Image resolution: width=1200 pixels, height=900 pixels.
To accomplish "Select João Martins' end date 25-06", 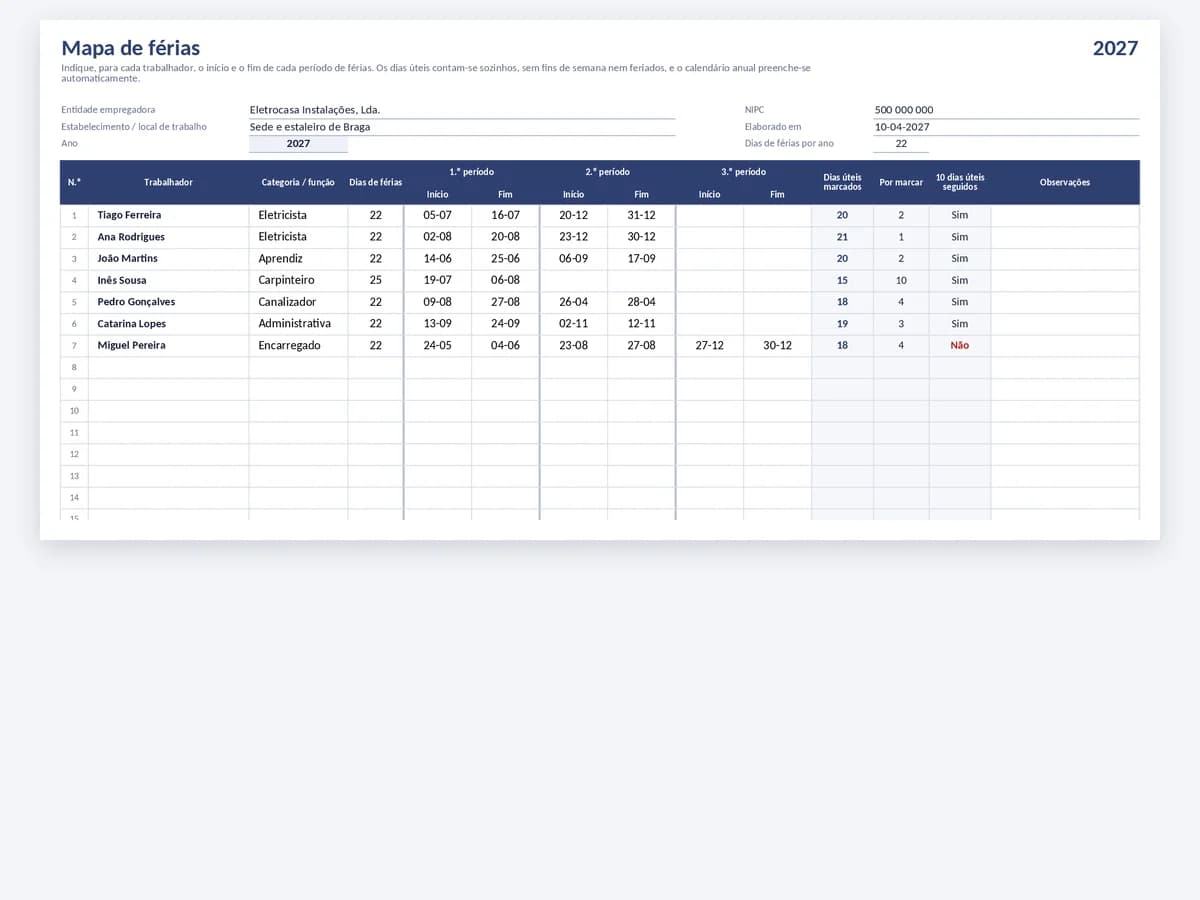I will click(x=506, y=259).
